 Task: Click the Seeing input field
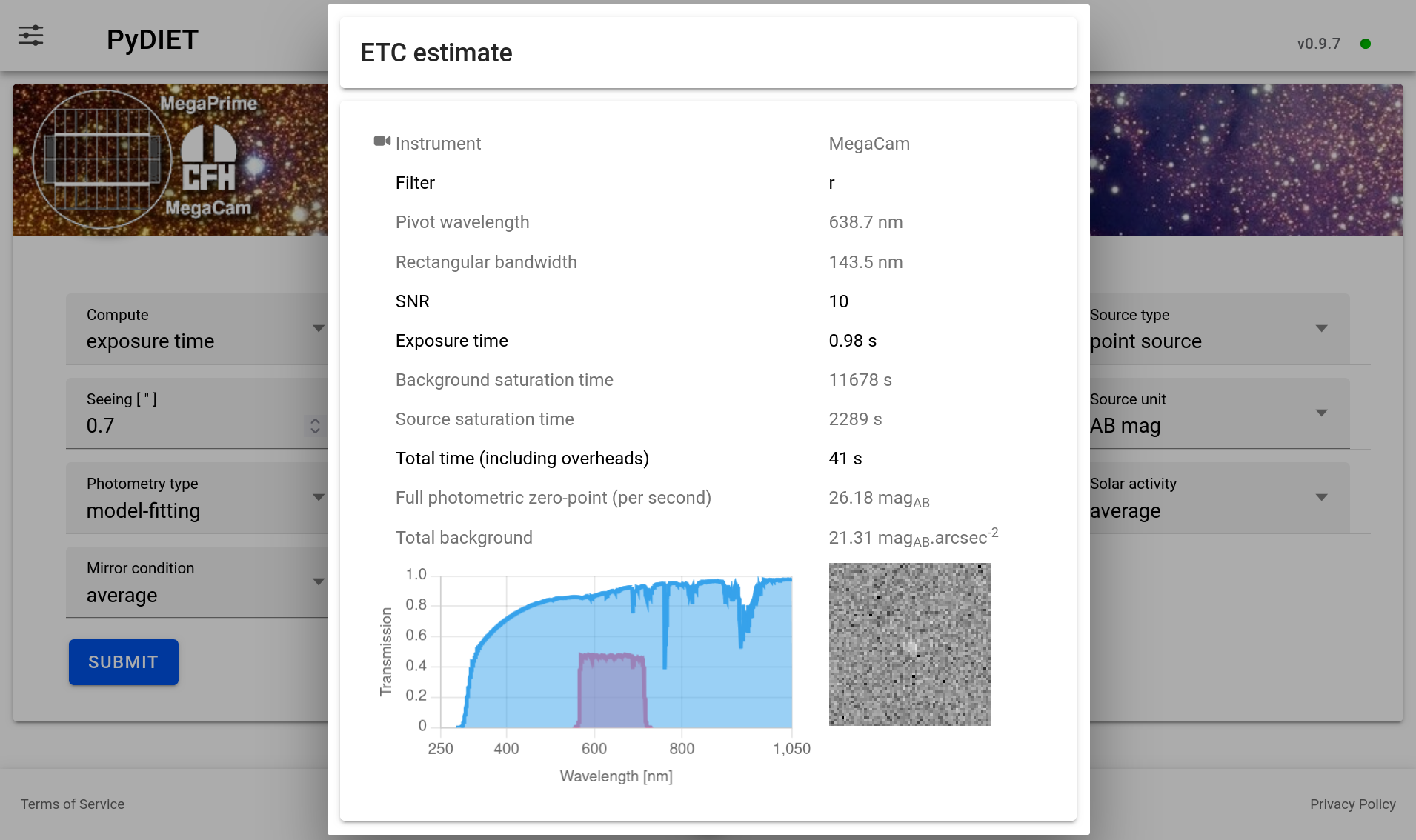pyautogui.click(x=196, y=413)
